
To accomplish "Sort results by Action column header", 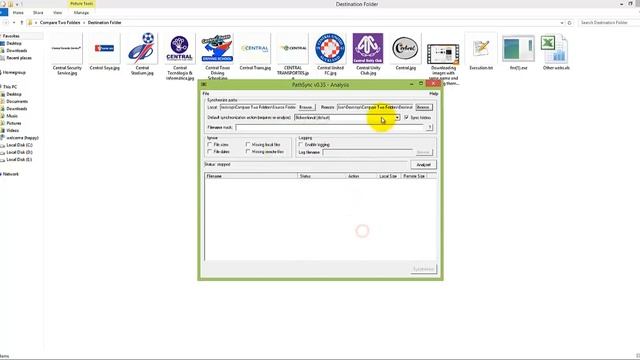I will click(361, 176).
